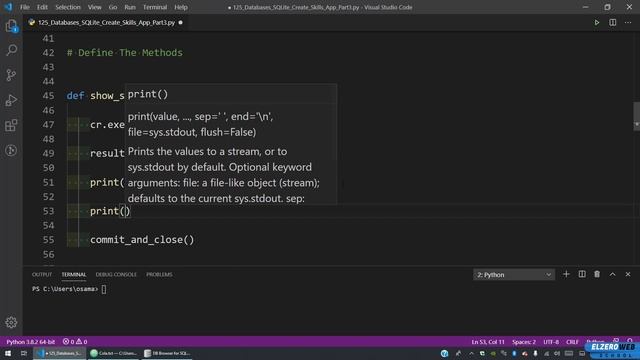The height and width of the screenshot is (360, 640).
Task: Click the editor vertical scrollbar
Action: 636,116
